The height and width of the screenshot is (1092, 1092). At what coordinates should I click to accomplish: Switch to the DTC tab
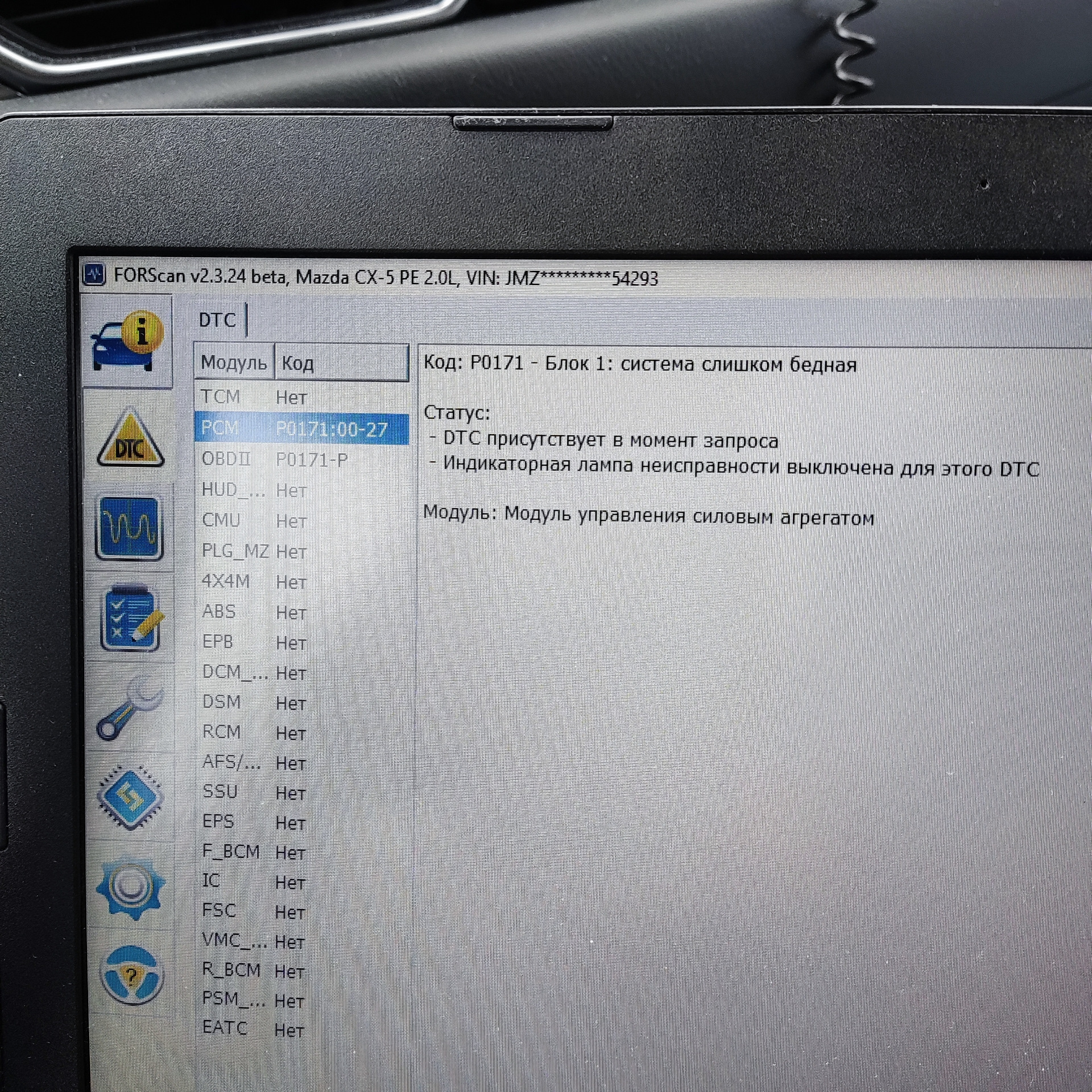point(217,320)
